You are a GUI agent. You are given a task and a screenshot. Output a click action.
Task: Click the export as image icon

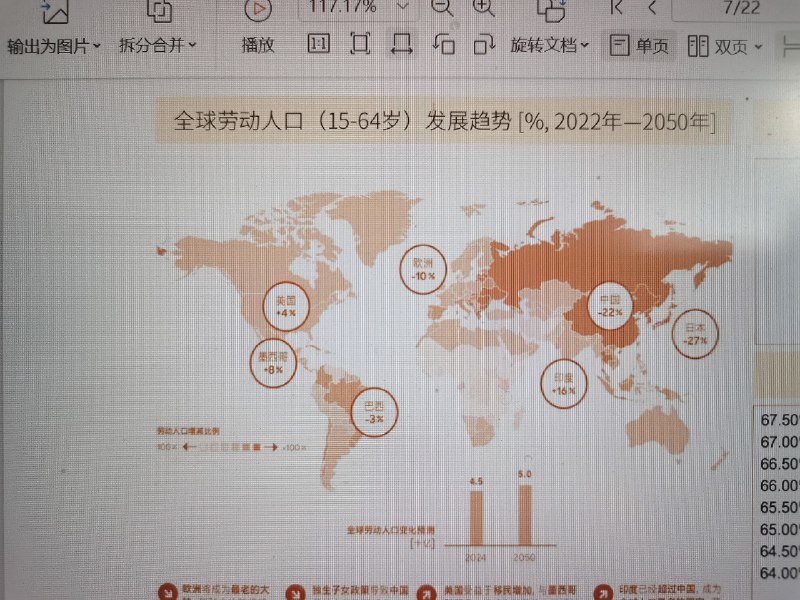[55, 11]
